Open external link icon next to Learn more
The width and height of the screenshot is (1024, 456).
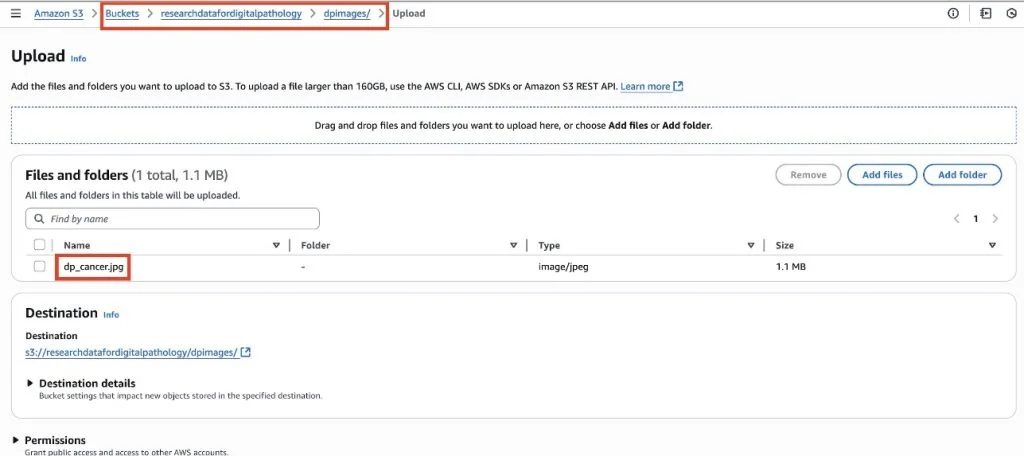(x=678, y=86)
